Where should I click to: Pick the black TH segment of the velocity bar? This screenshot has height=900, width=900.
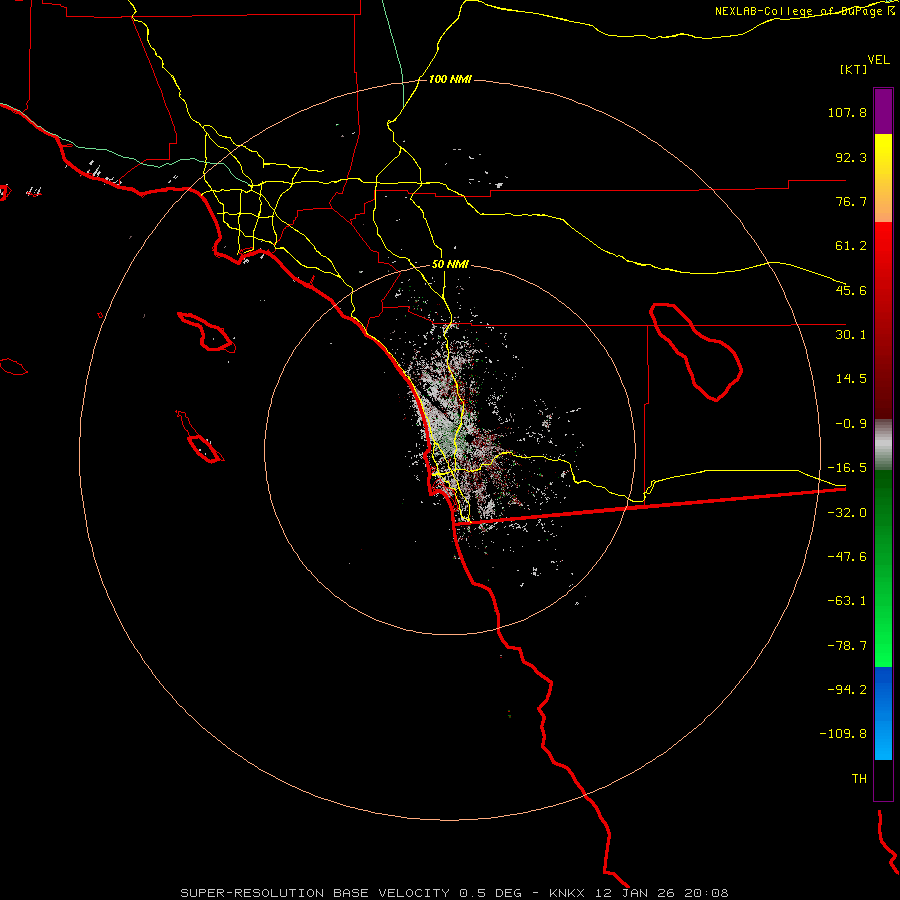[x=883, y=780]
